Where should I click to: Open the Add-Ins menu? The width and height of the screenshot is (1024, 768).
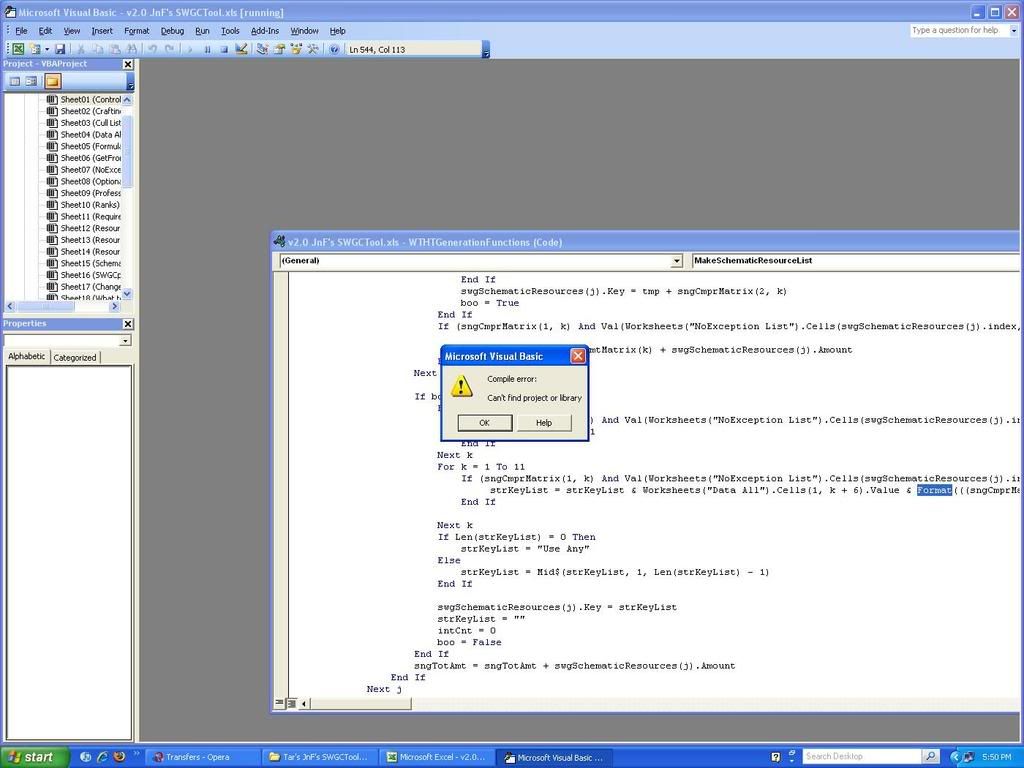coord(265,31)
